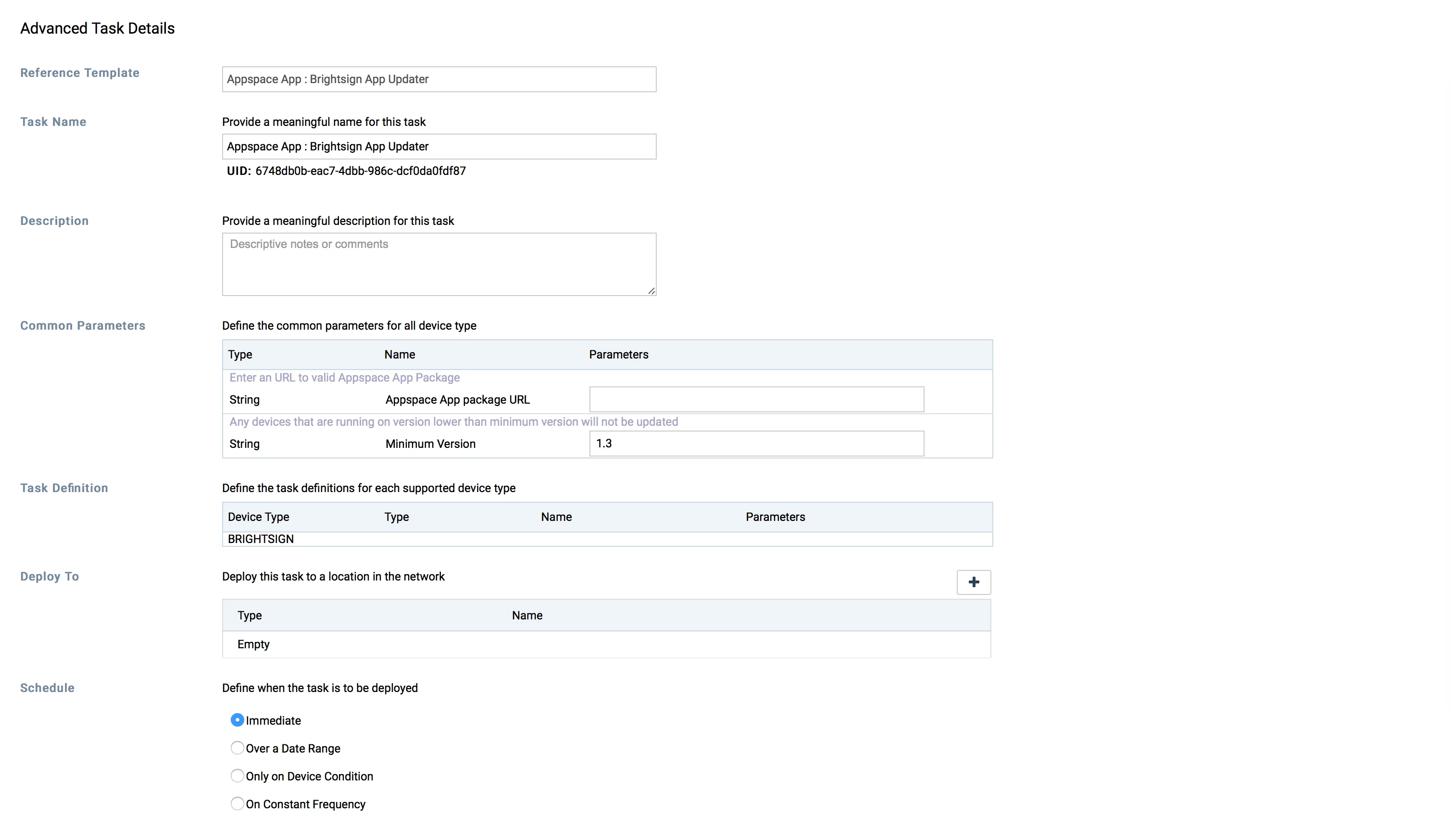Edit the Minimum Version value field

click(x=756, y=444)
